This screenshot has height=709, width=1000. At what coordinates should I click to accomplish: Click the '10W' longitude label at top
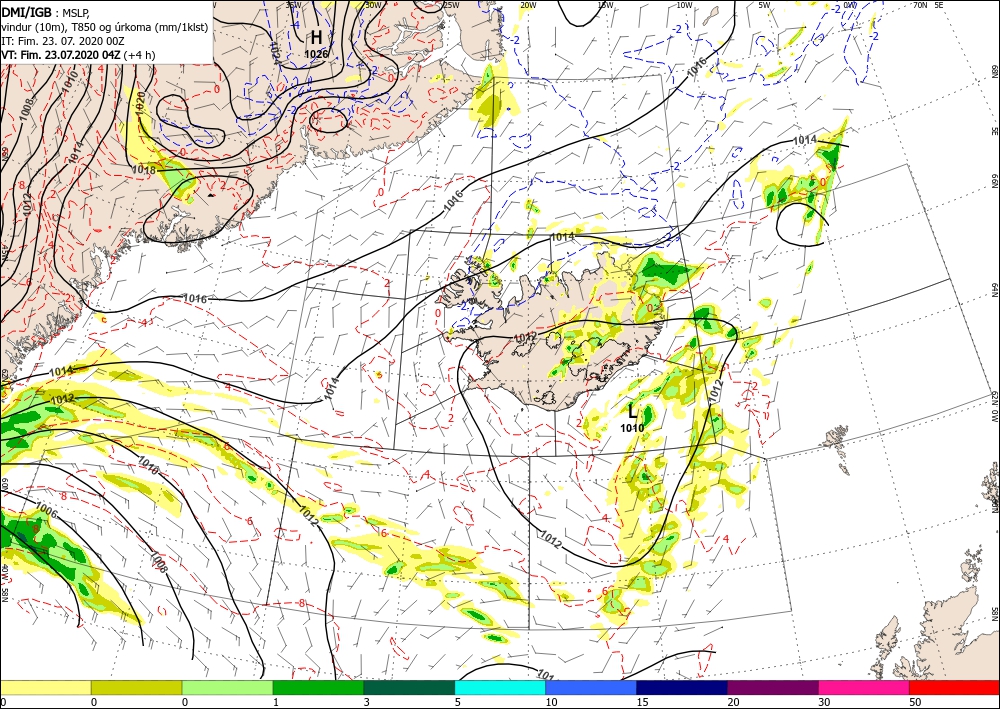[x=684, y=5]
